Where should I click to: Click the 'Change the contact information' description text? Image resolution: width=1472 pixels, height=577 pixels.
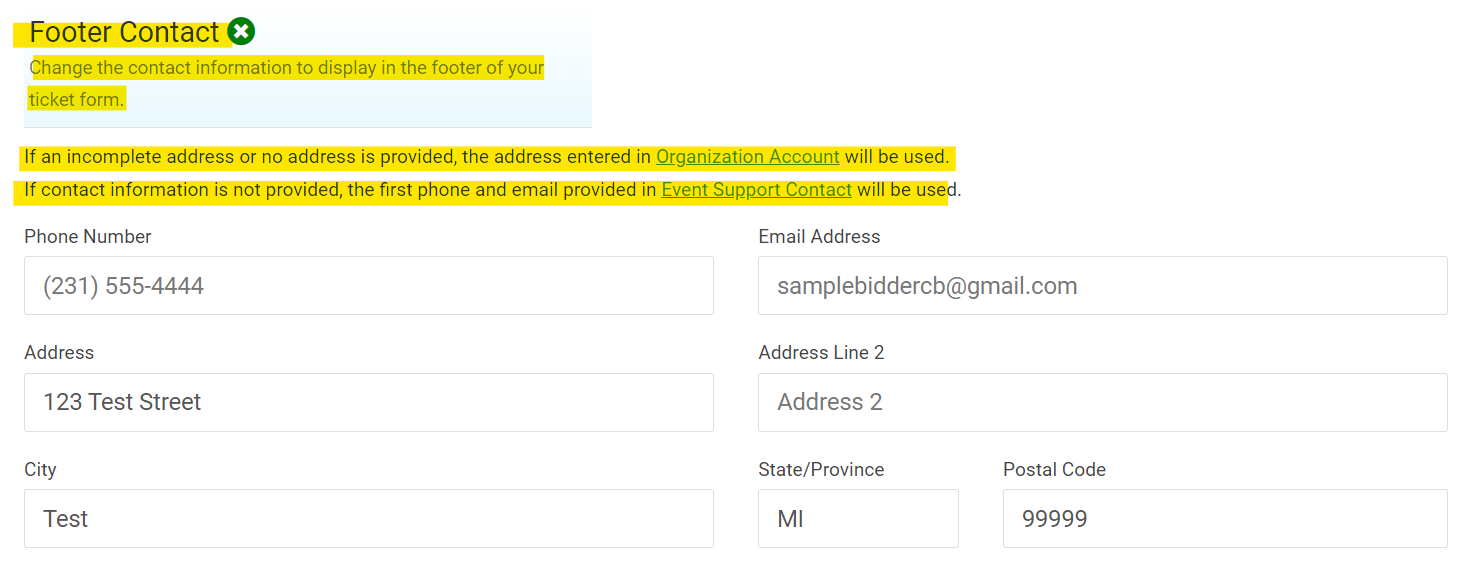[287, 68]
